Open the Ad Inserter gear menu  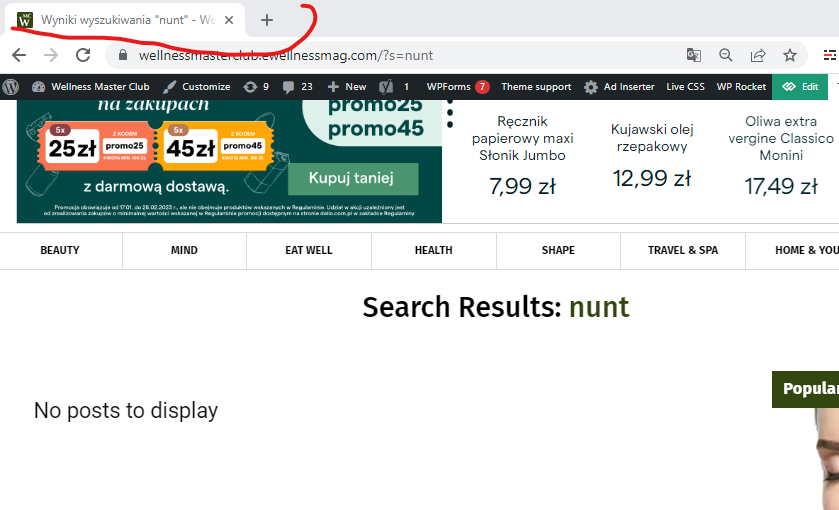619,87
